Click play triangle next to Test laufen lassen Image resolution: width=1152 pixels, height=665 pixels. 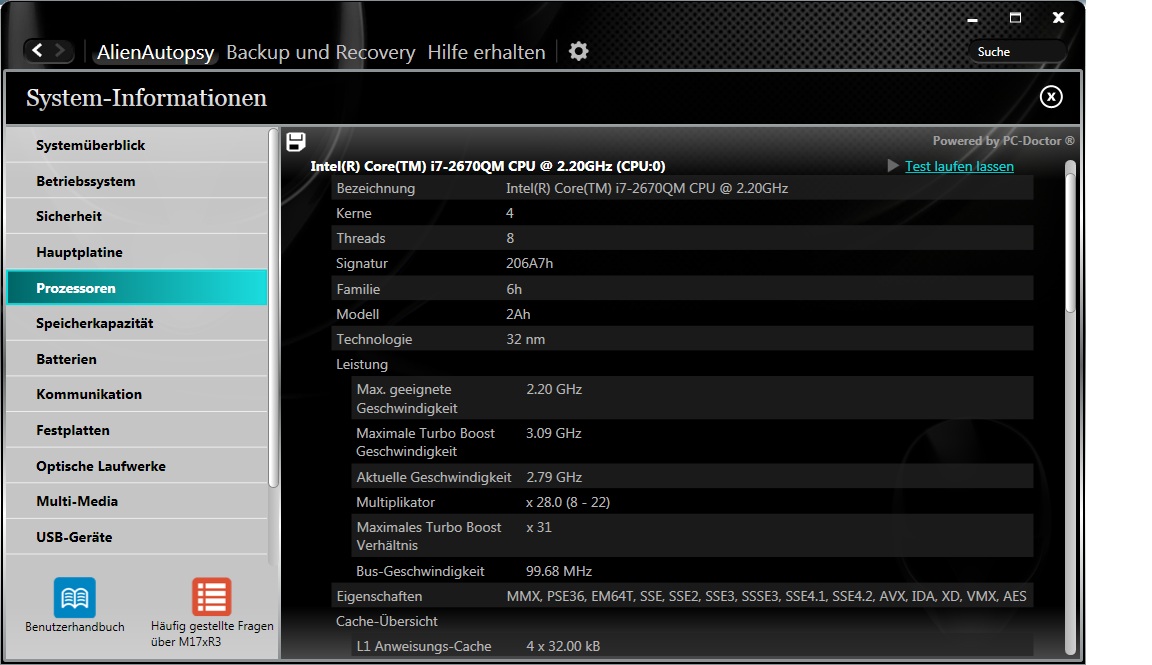click(893, 165)
